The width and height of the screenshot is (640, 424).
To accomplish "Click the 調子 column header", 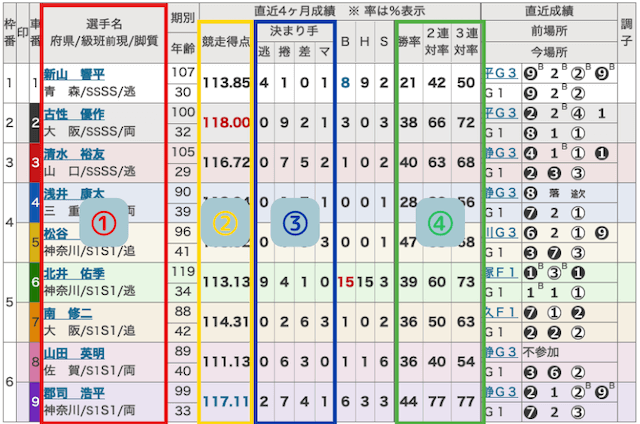I will click(x=627, y=32).
